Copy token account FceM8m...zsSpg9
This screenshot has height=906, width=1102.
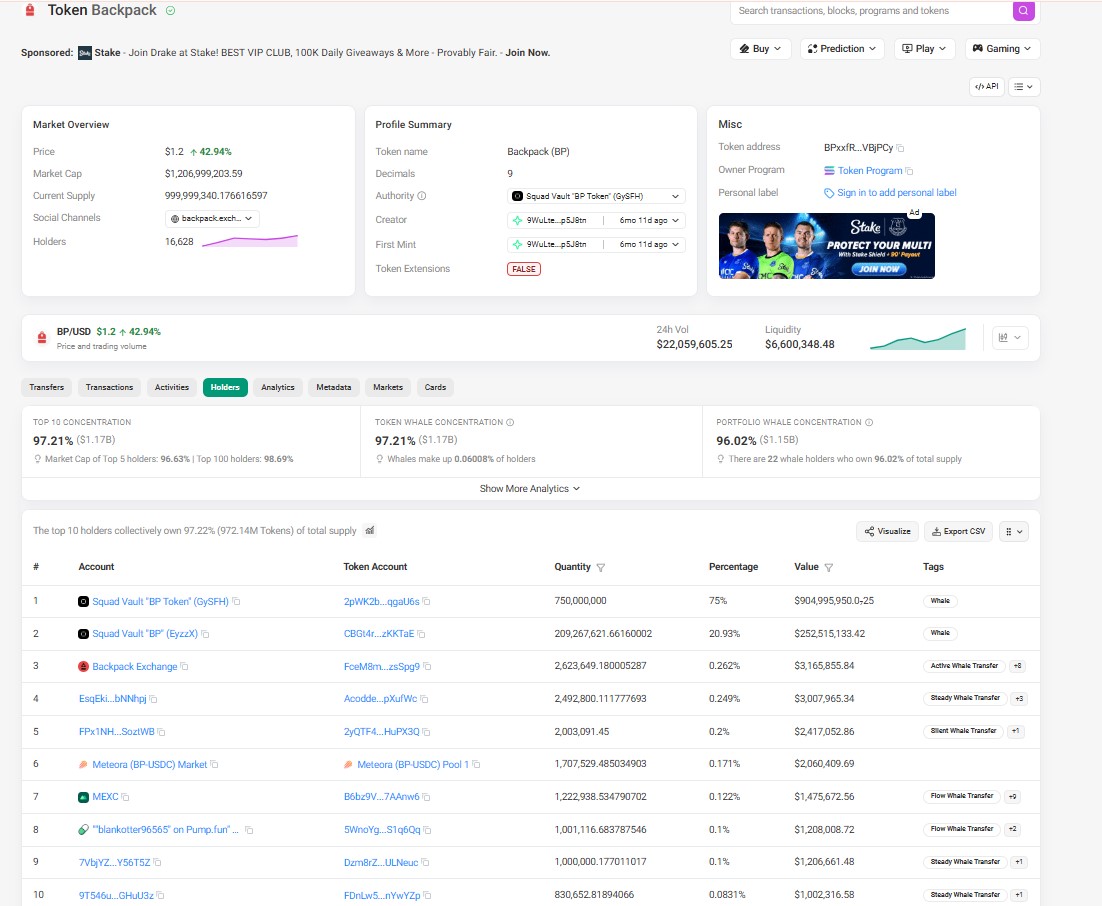427,666
